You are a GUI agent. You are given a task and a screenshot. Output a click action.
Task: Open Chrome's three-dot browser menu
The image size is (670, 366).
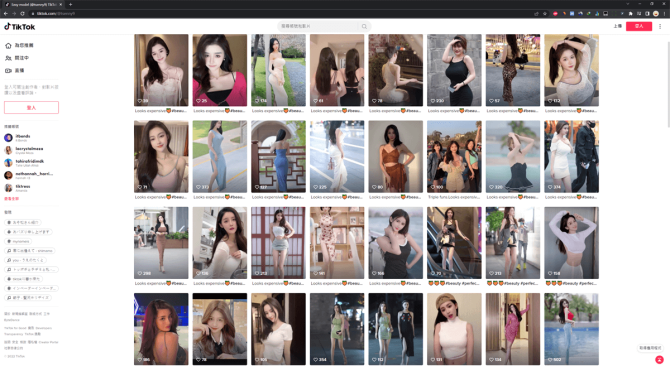tap(664, 14)
